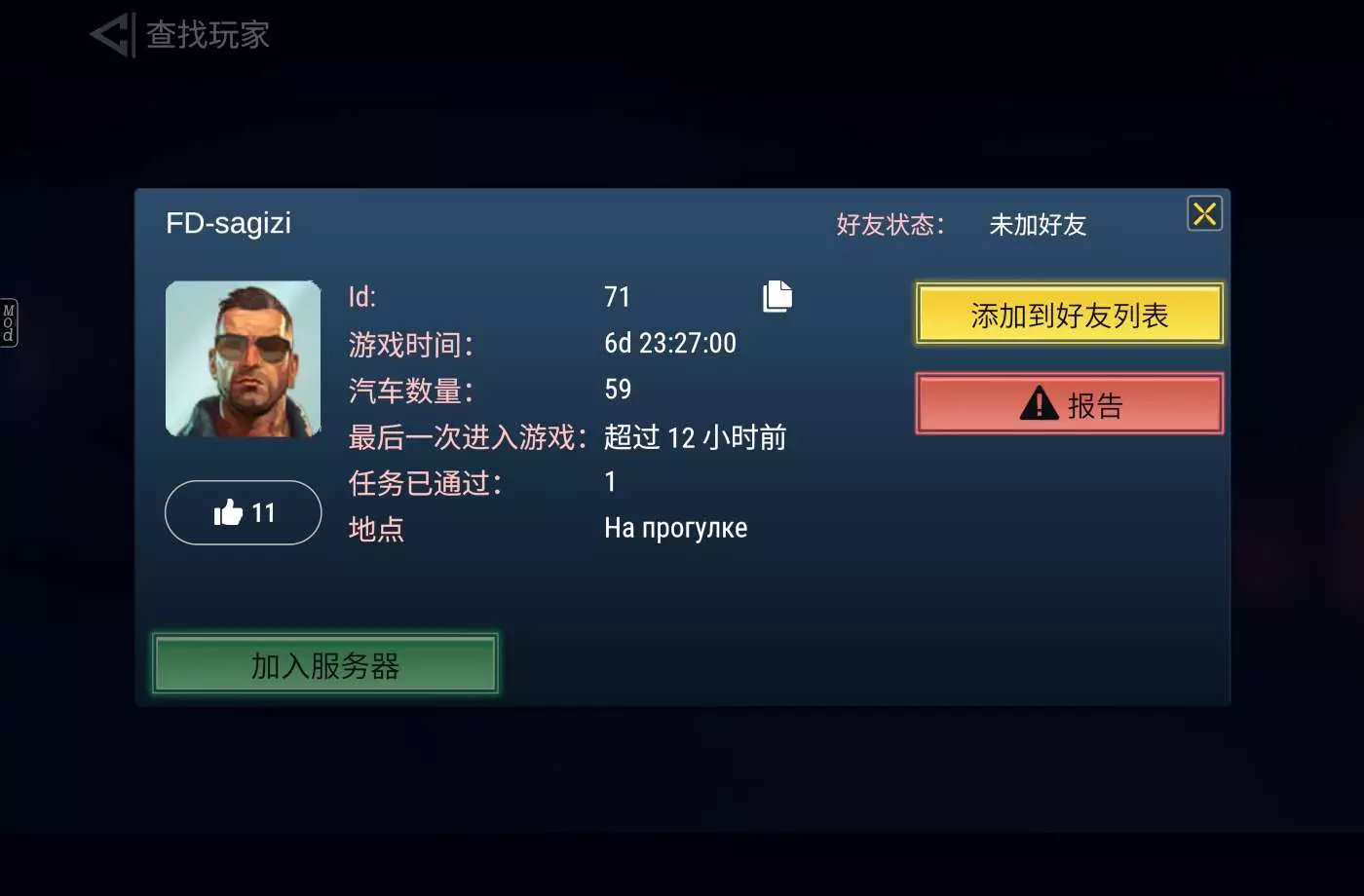The image size is (1364, 896).
Task: Click the 未加好友 friend status text
Action: 1038,225
